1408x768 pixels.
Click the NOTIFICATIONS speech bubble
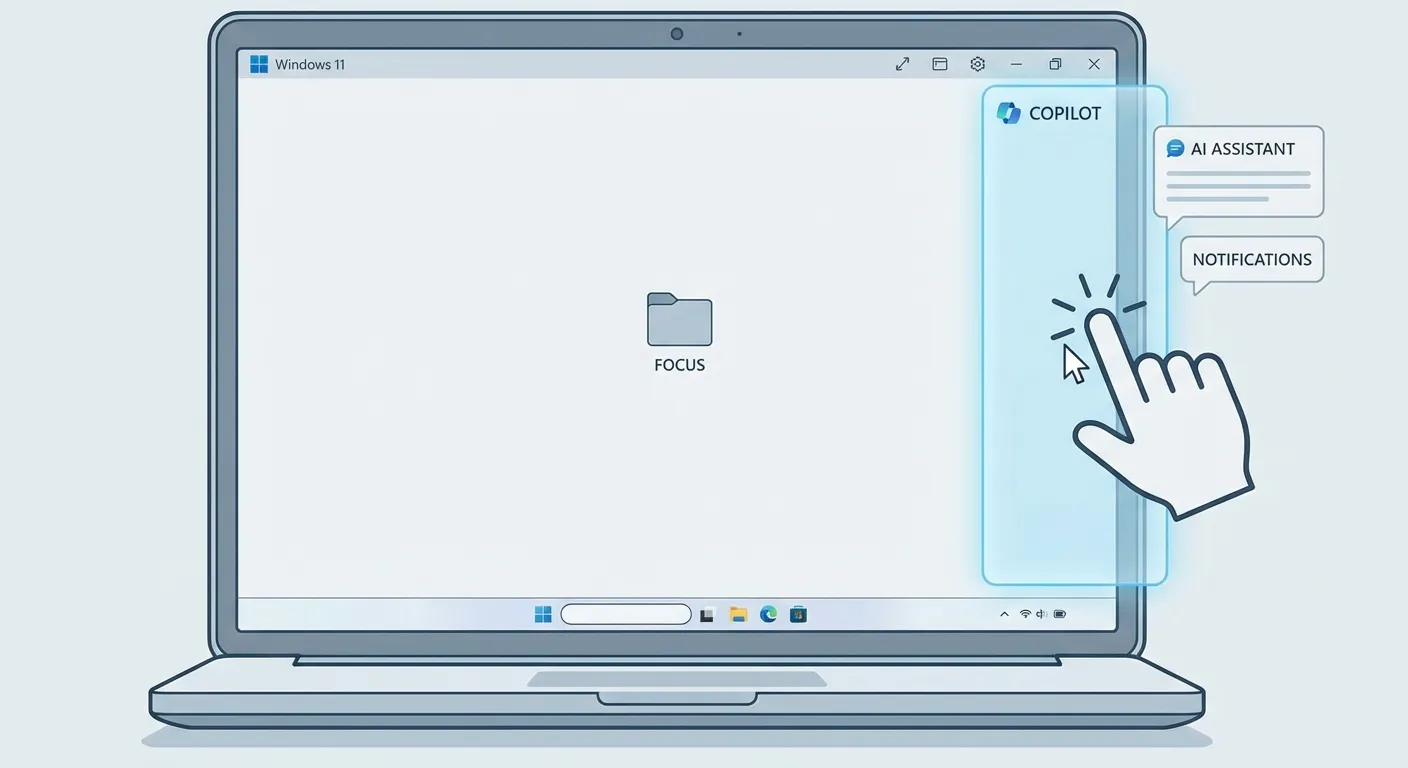pos(1252,259)
